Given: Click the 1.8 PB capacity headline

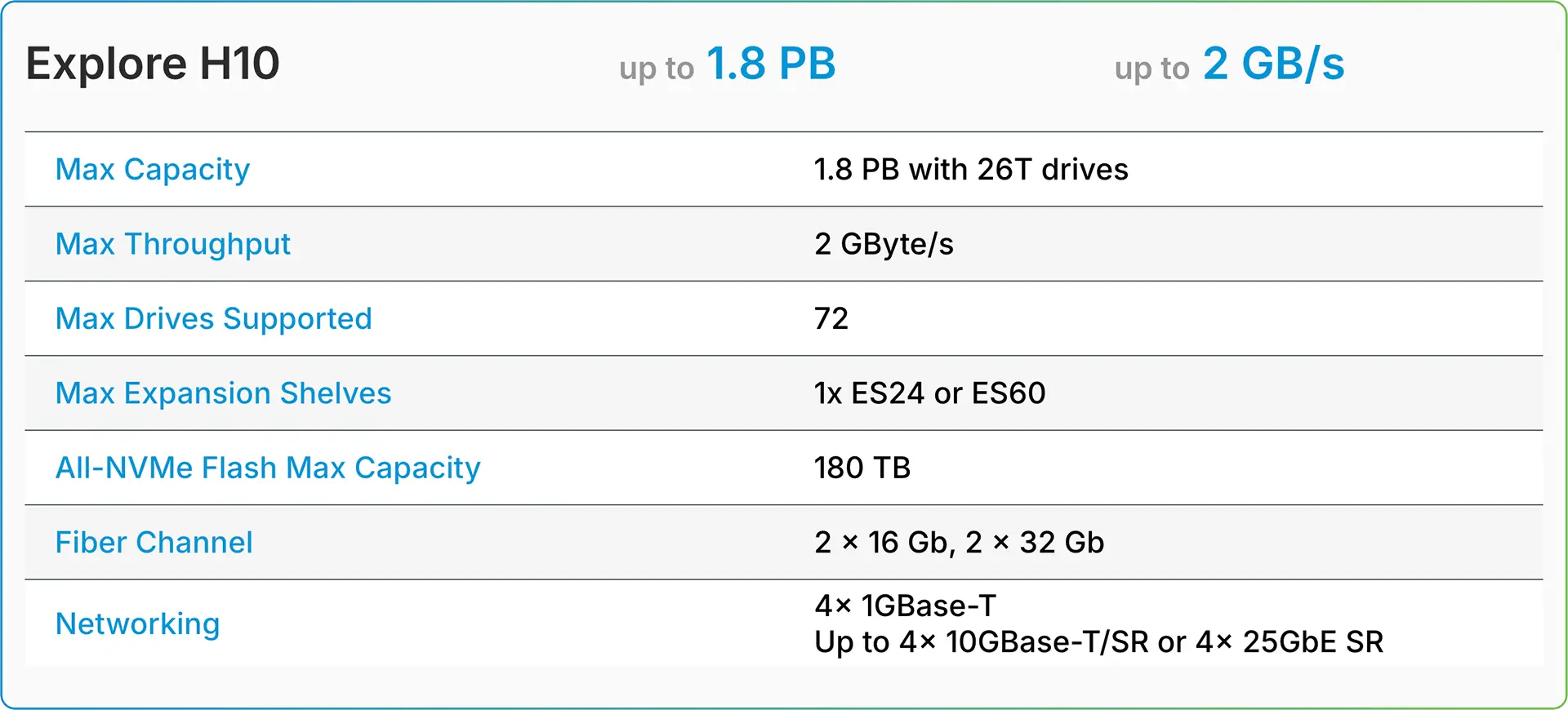Looking at the screenshot, I should [771, 64].
